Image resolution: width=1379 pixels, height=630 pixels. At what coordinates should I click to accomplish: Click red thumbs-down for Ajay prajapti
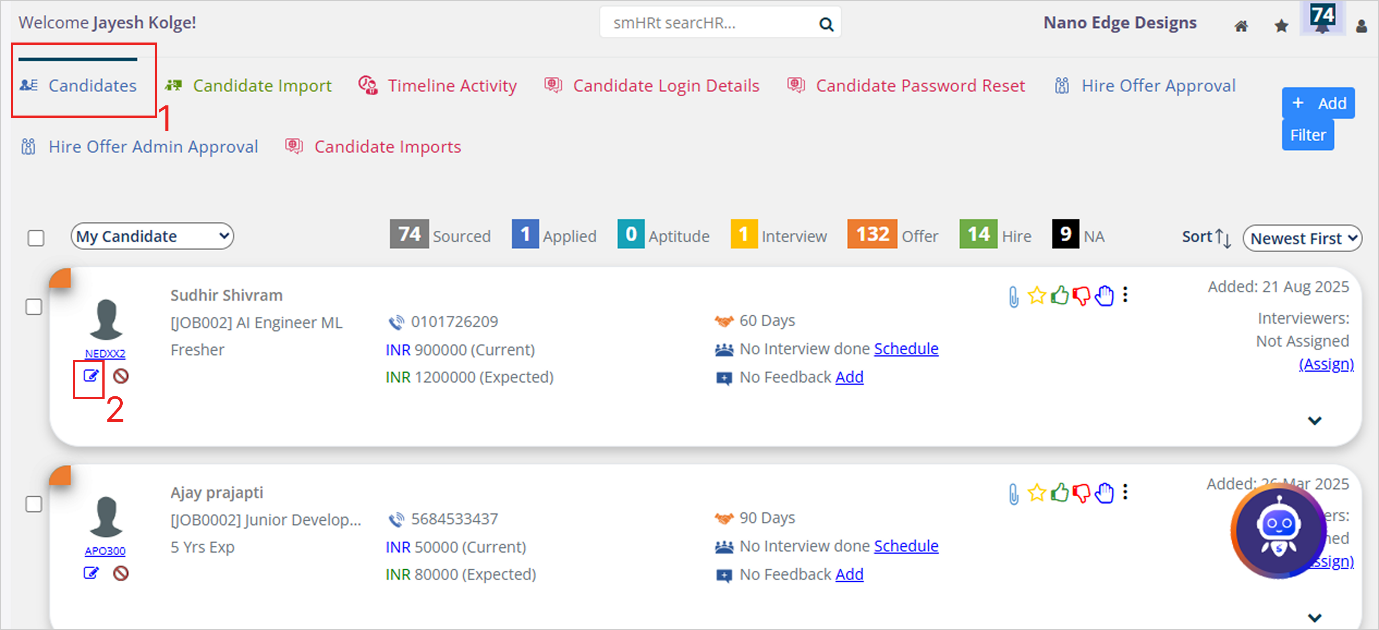(x=1081, y=492)
